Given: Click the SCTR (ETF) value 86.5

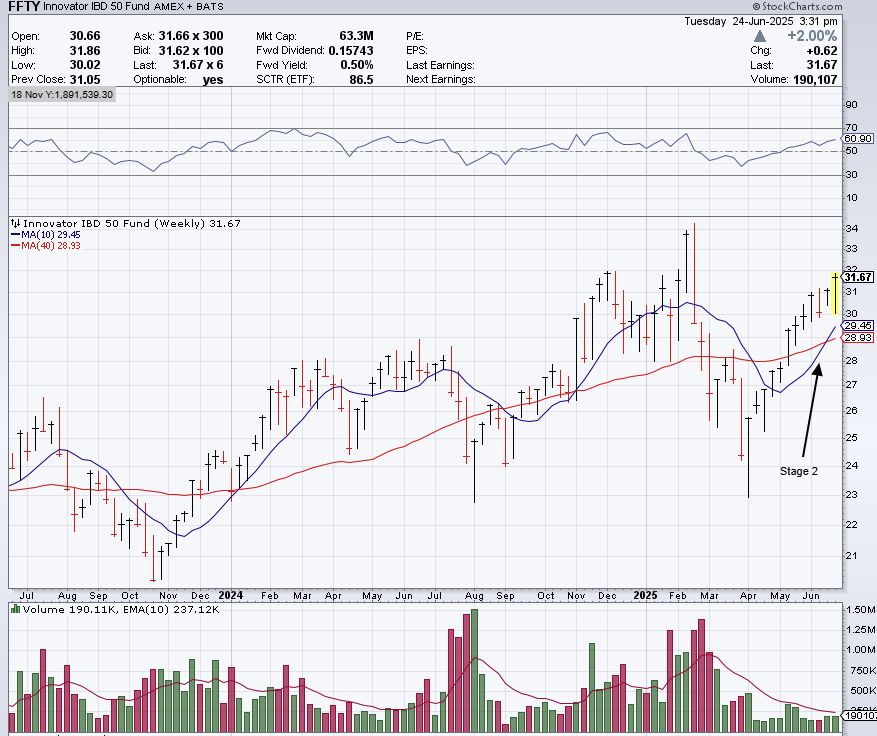Looking at the screenshot, I should (x=361, y=79).
